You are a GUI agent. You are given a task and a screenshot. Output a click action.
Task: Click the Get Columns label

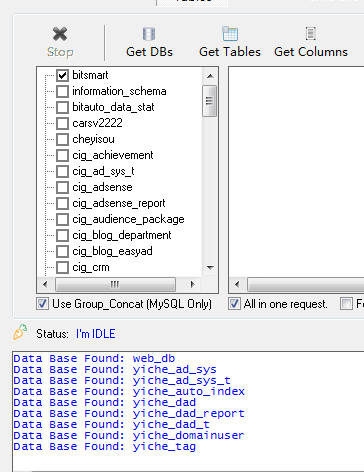(311, 52)
